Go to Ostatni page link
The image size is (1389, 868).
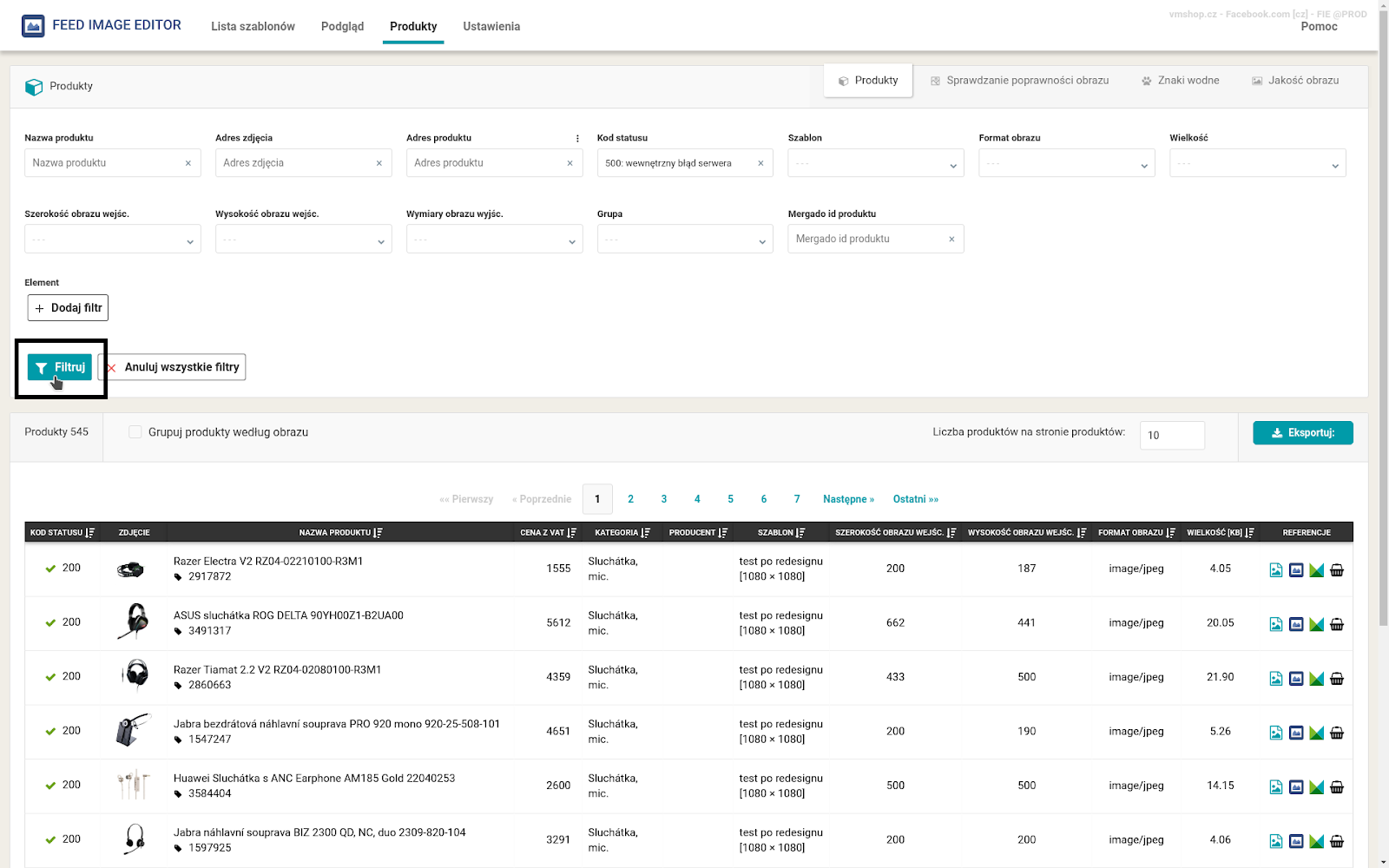[x=916, y=499]
